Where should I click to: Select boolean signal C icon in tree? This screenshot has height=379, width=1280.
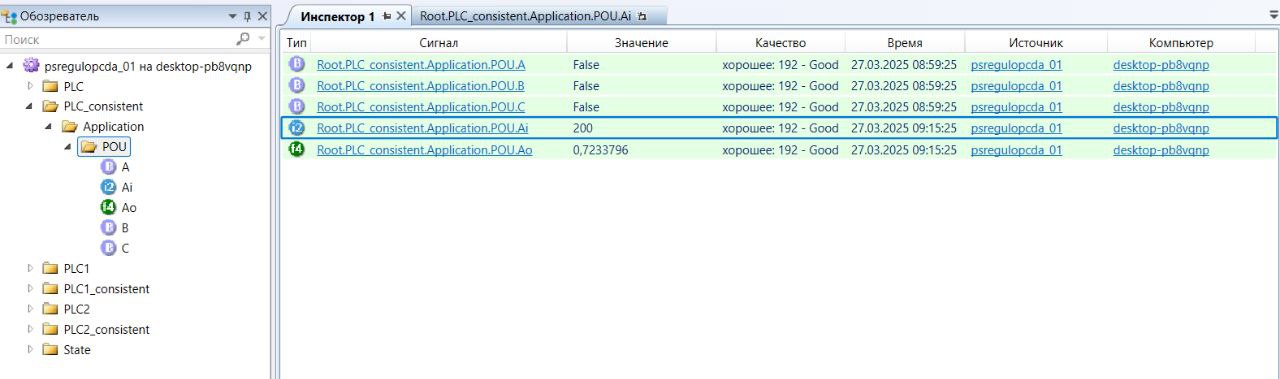coord(109,248)
